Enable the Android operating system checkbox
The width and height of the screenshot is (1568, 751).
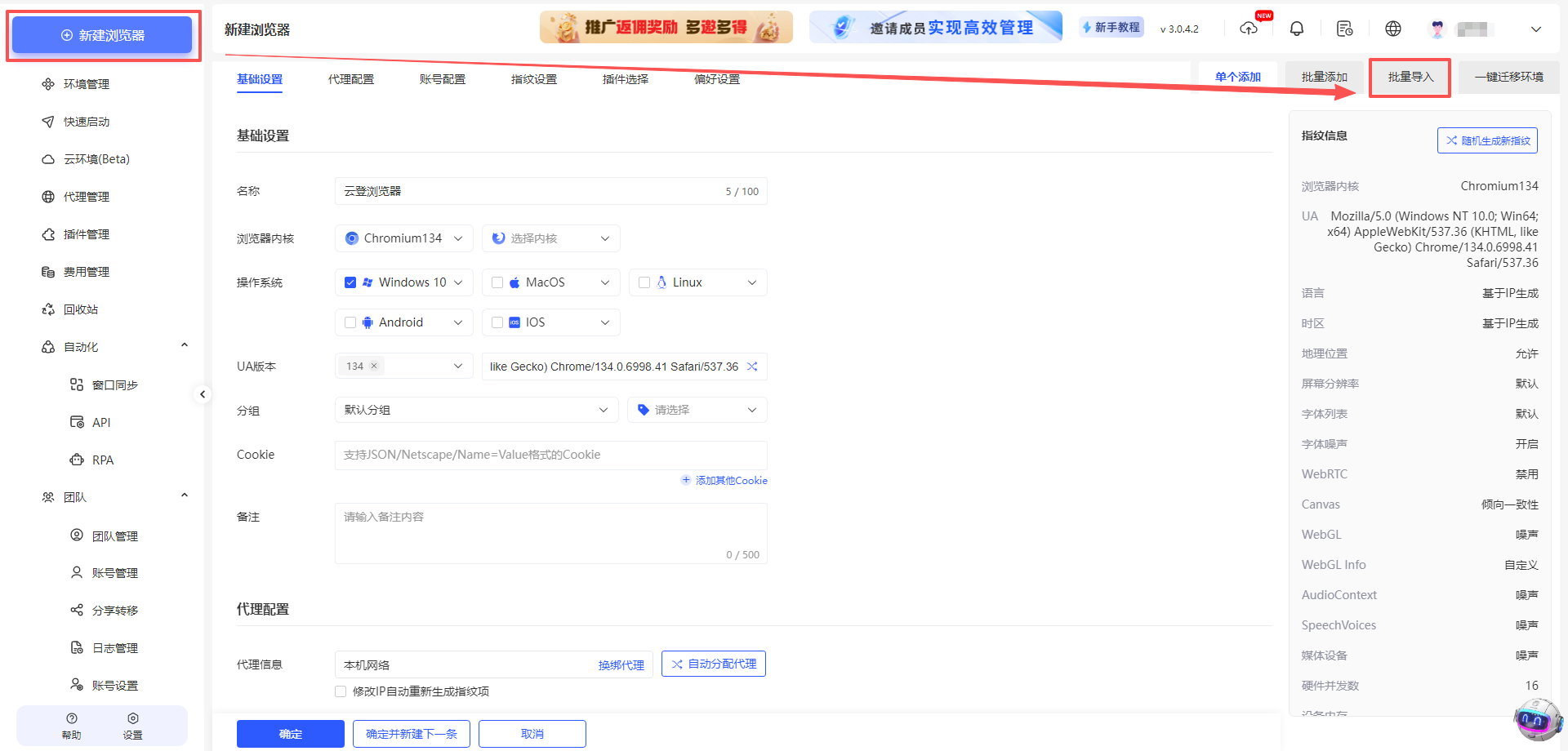click(350, 322)
